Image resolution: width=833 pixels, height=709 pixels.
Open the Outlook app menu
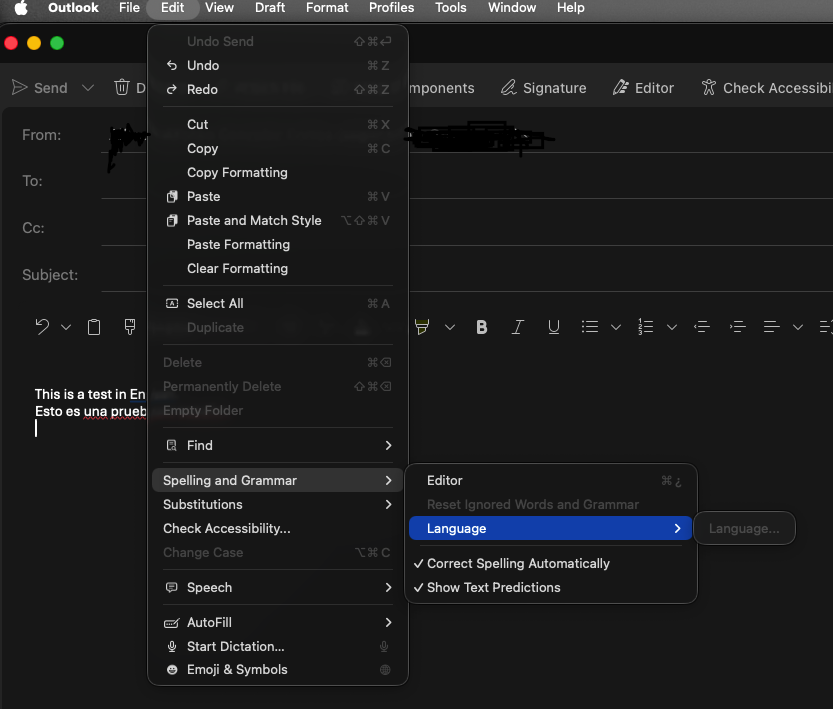tap(73, 8)
